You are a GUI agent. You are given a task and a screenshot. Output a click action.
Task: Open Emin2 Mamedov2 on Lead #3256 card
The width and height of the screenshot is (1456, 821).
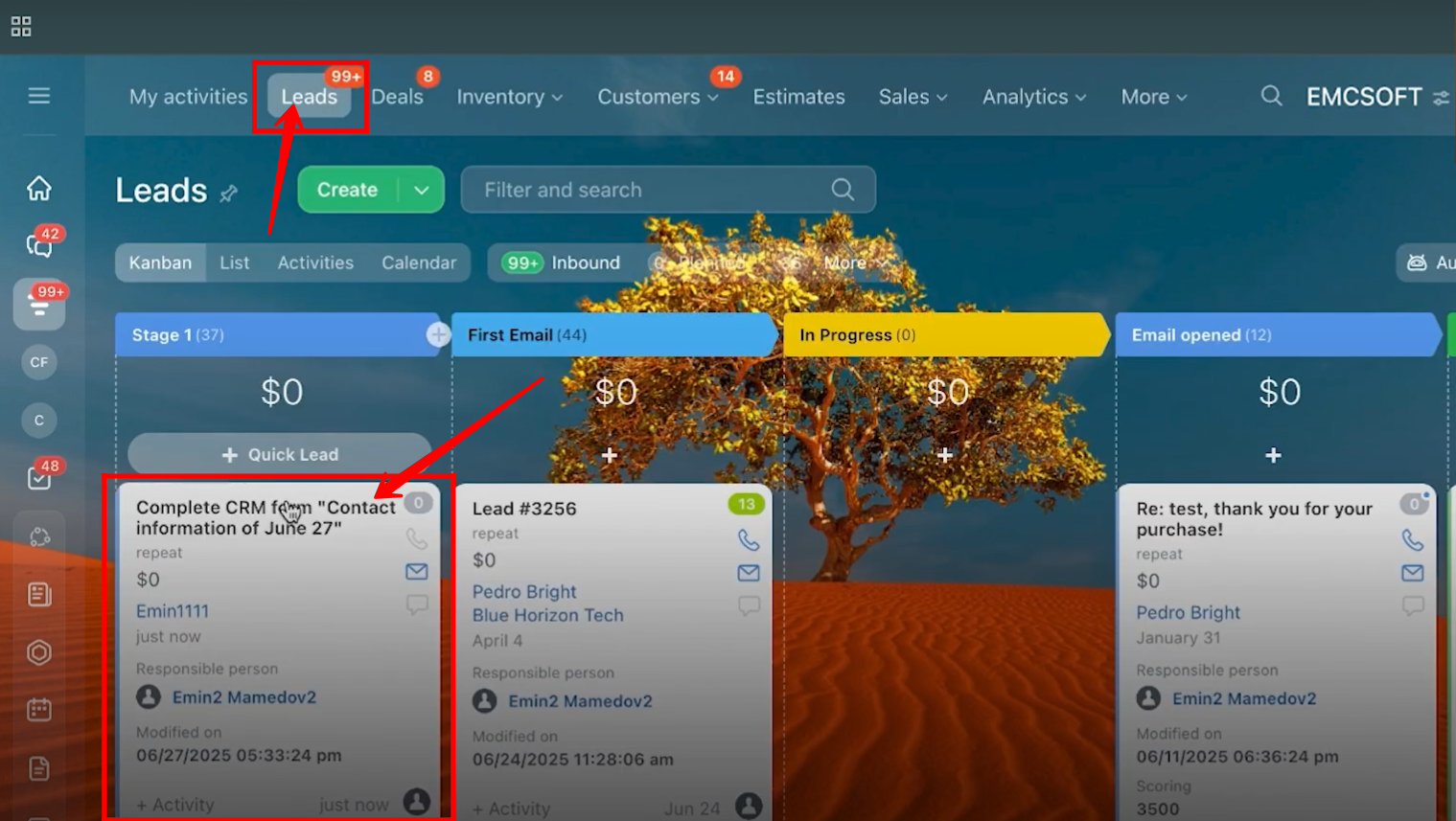580,701
